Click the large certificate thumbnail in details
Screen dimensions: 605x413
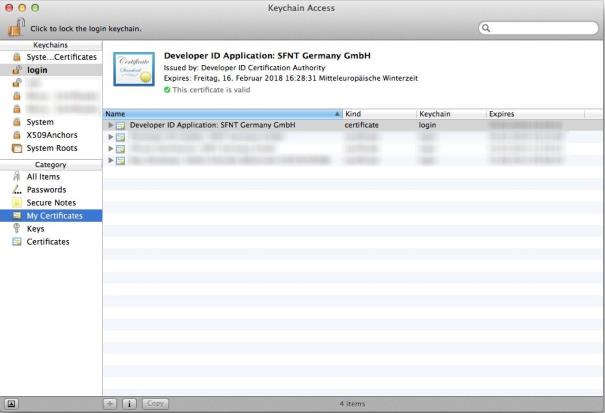[x=134, y=69]
